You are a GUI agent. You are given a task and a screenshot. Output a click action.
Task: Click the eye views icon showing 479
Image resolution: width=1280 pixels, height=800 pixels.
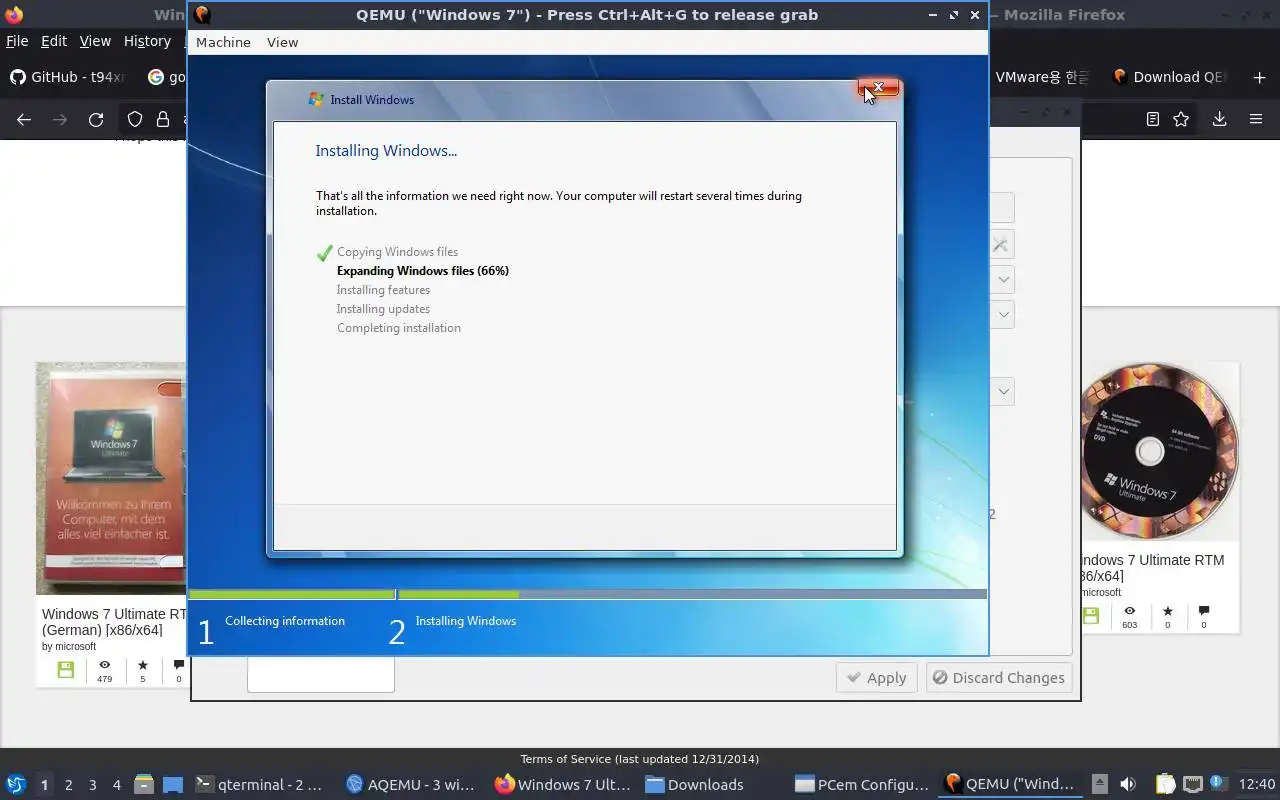(x=104, y=665)
